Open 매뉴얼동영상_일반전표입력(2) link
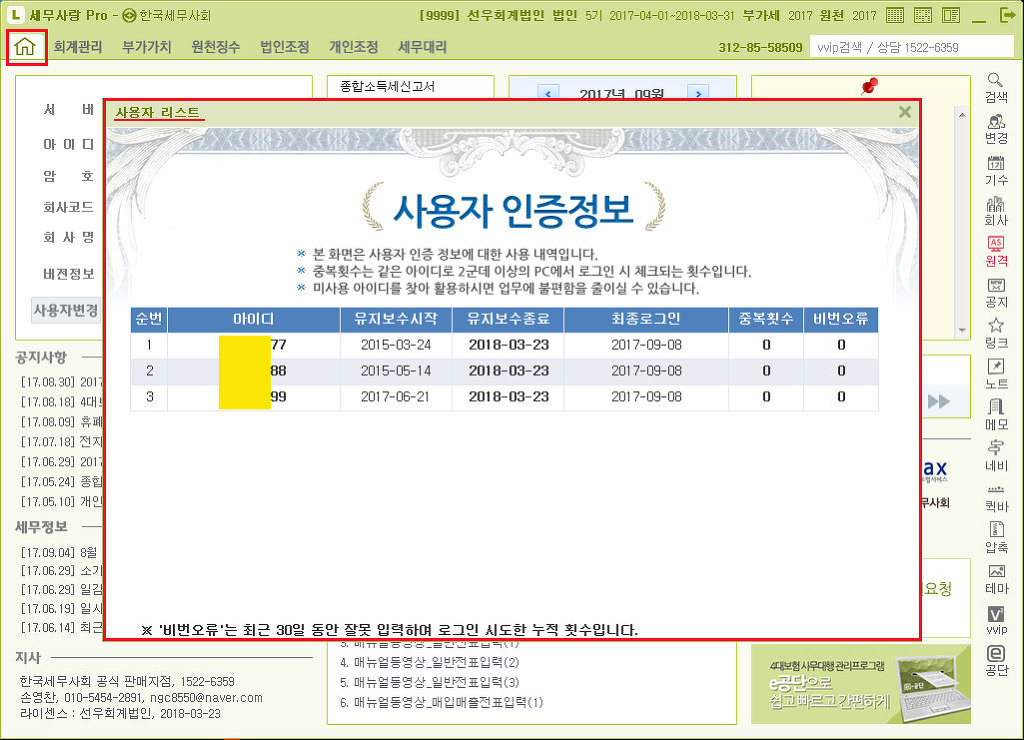Viewport: 1024px width, 740px height. [430, 662]
